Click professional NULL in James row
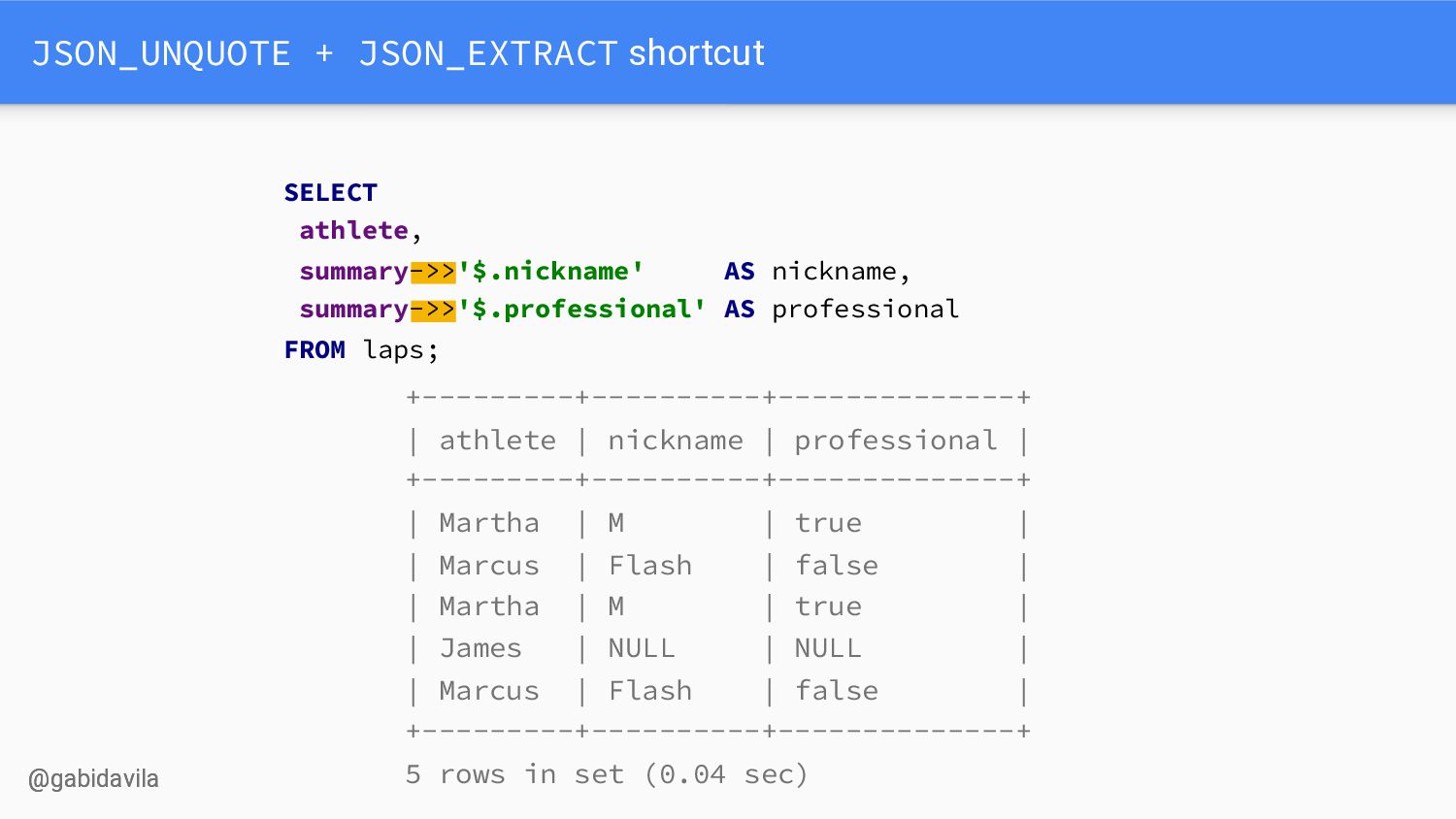This screenshot has height=819, width=1456. (828, 648)
